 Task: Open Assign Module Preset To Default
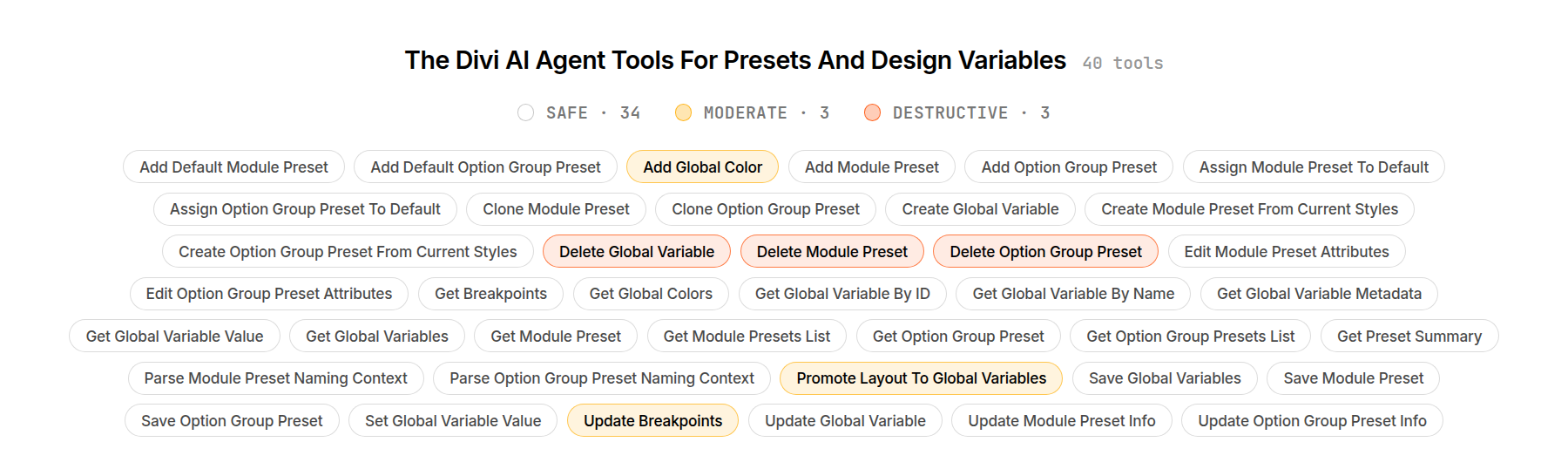(1314, 167)
